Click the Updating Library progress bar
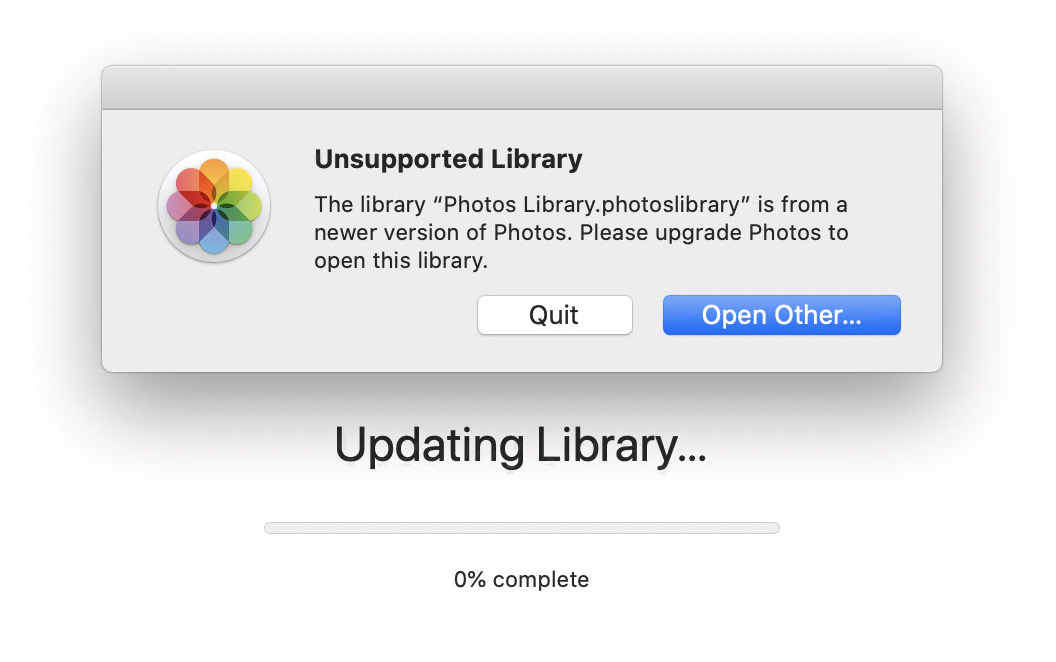This screenshot has width=1056, height=662. click(x=521, y=528)
